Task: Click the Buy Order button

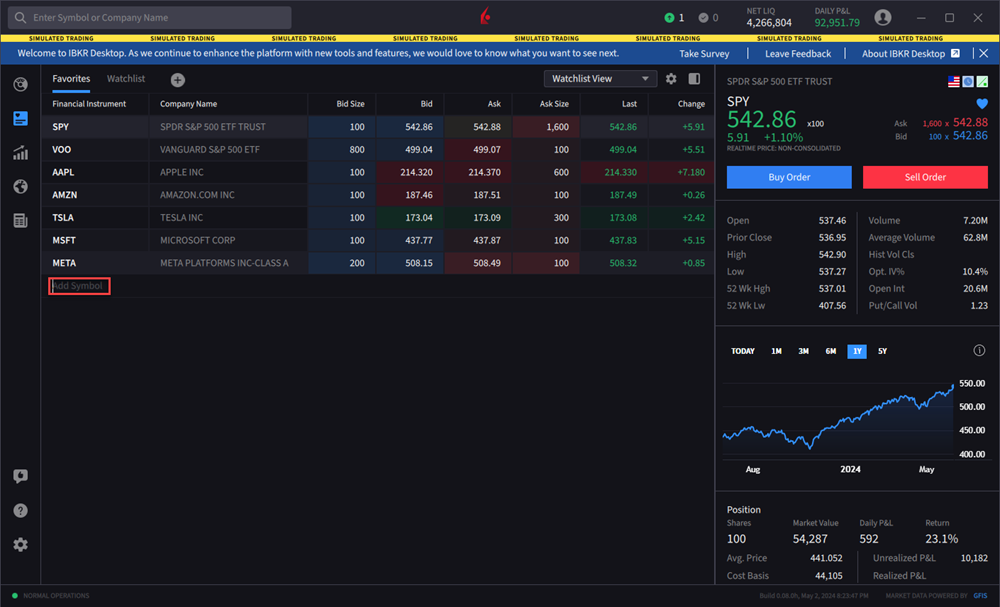Action: pos(789,177)
